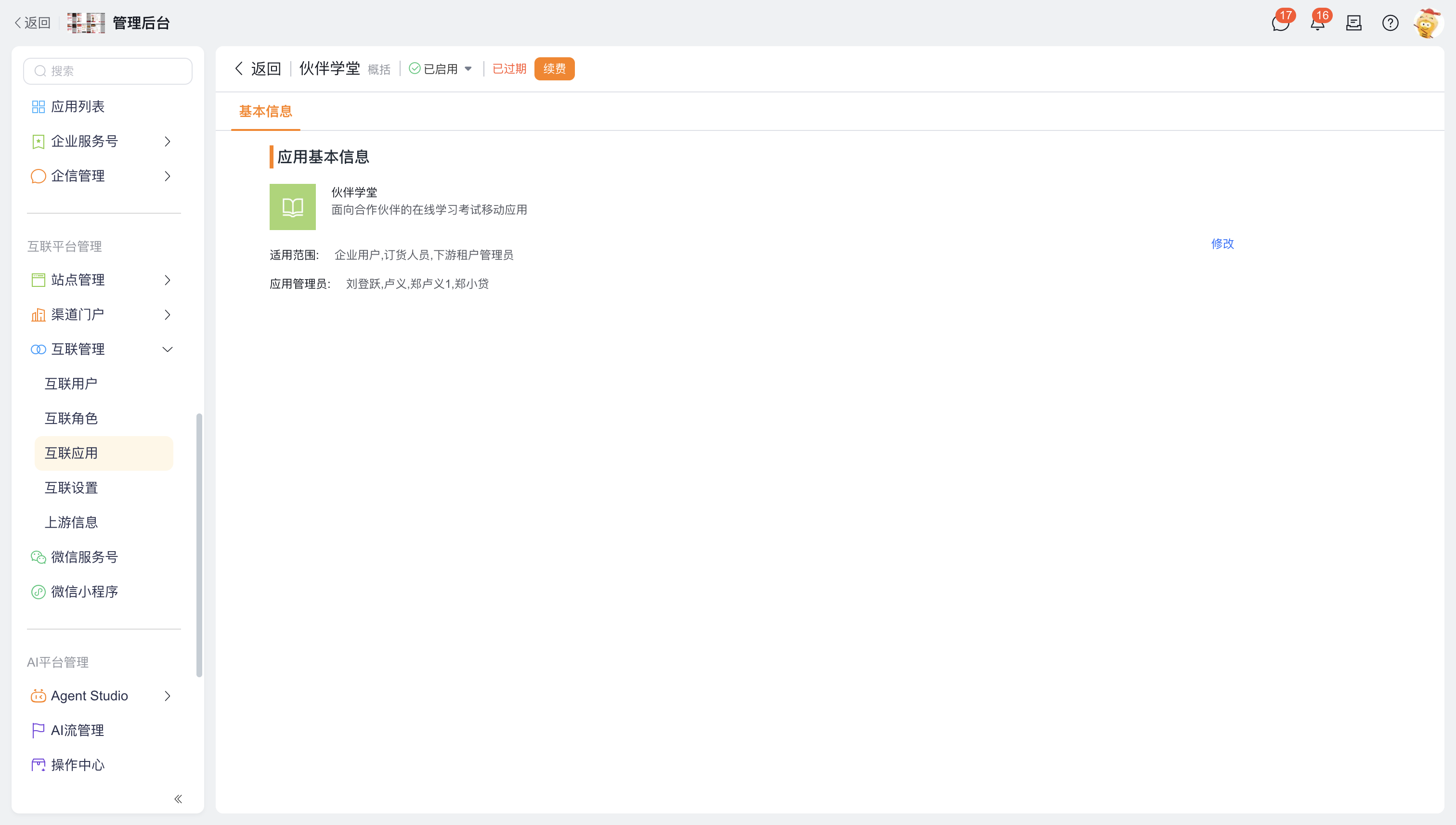The height and width of the screenshot is (825, 1456).
Task: Expand the 站点管理 chevron
Action: (167, 280)
